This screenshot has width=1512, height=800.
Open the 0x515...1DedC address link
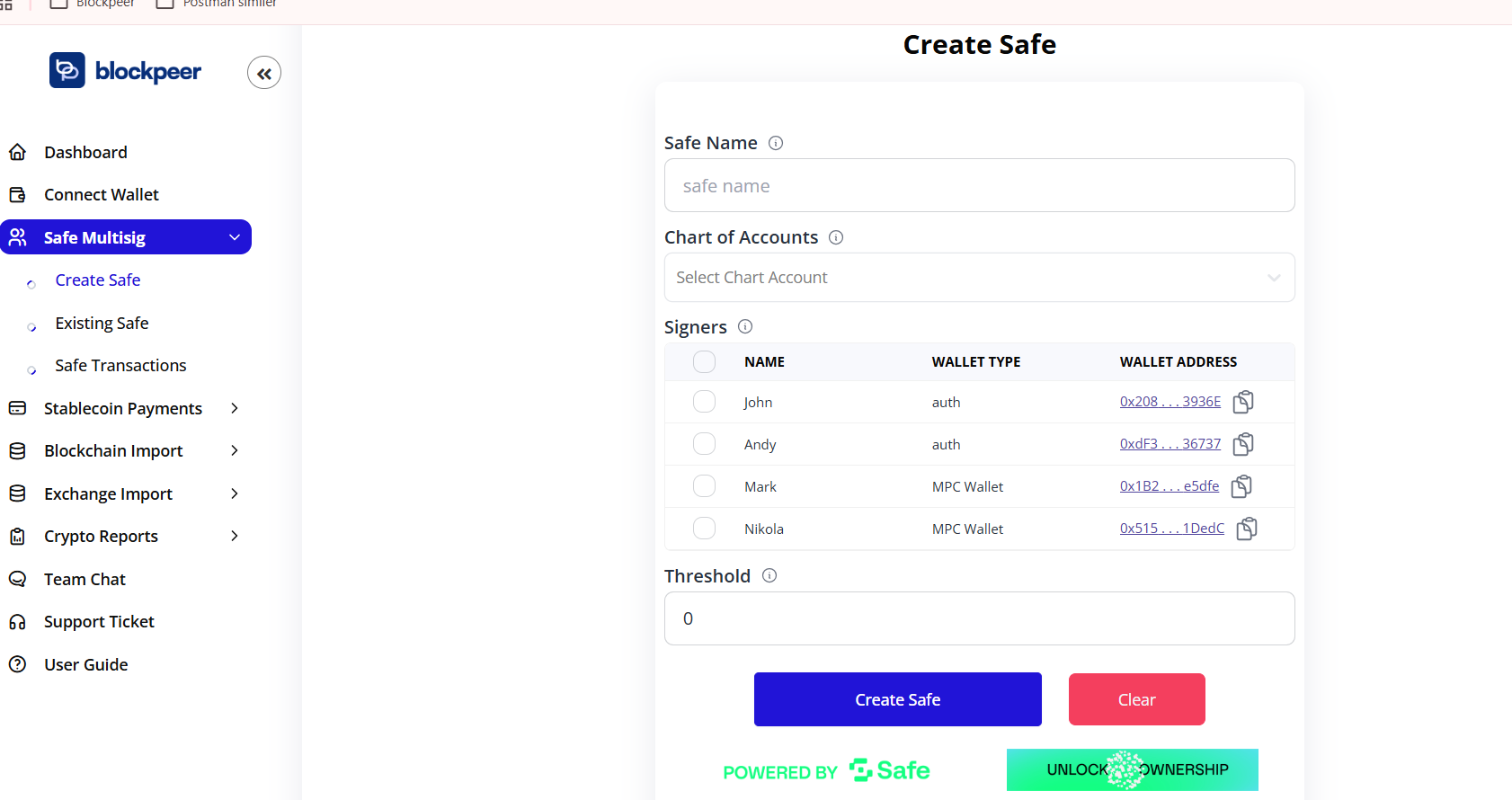tap(1171, 529)
